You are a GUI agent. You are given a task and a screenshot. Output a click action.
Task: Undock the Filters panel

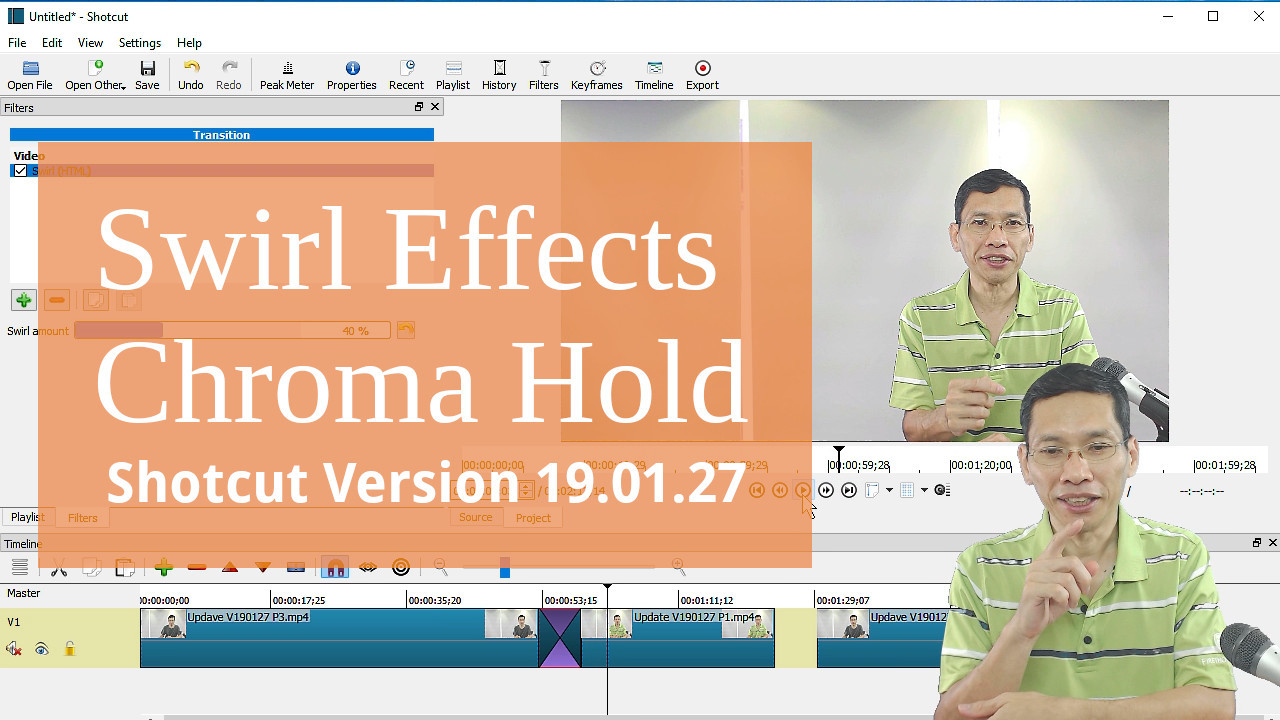coord(419,107)
